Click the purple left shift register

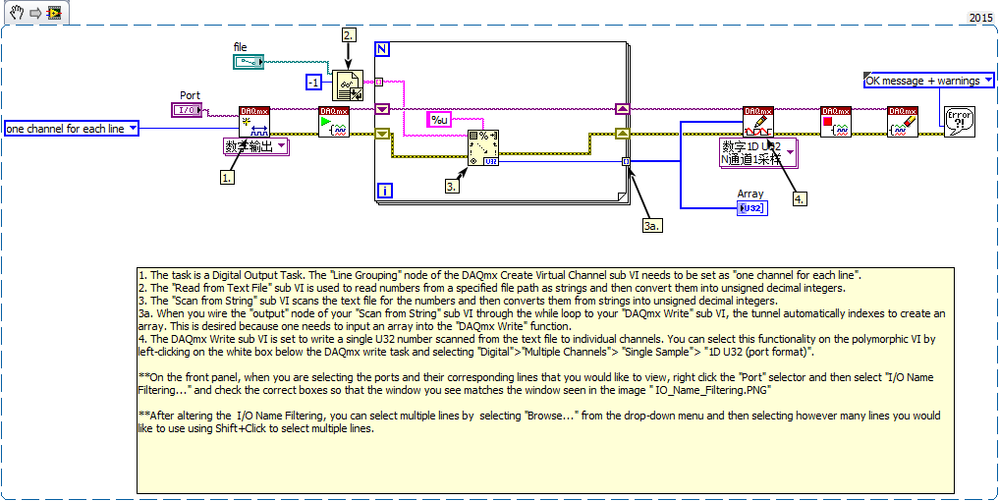382,109
